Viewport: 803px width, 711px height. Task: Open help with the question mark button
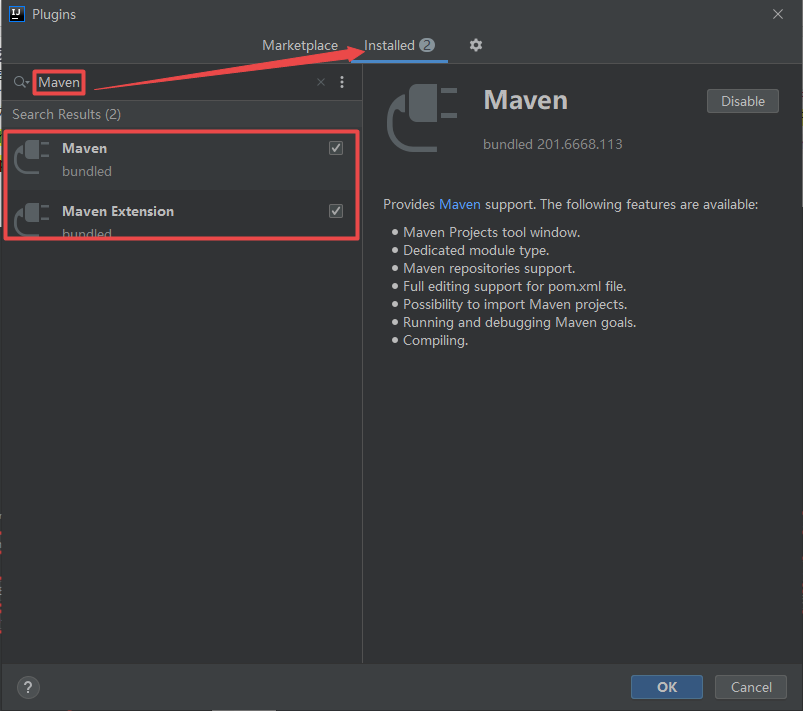tap(28, 687)
